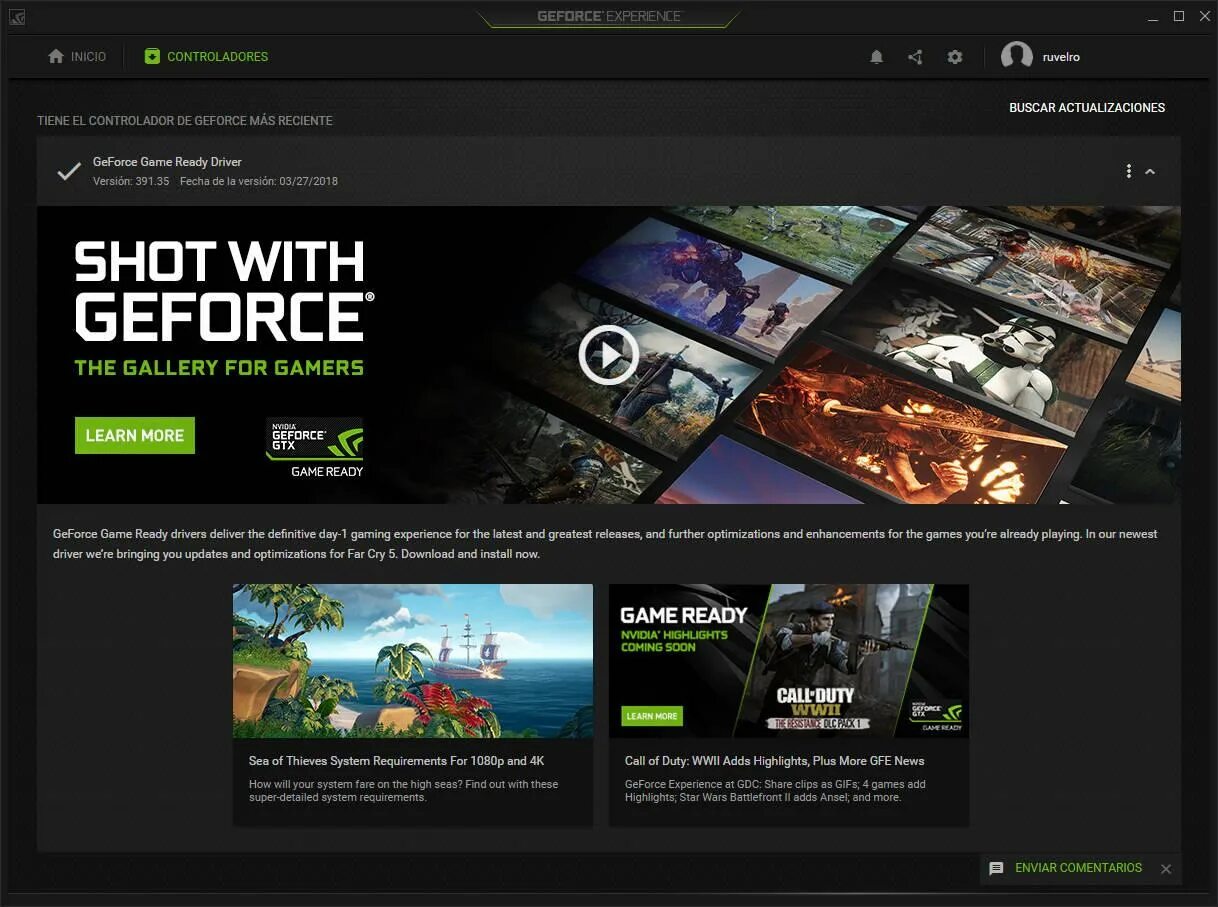This screenshot has width=1218, height=907.
Task: Open the Sea of Thieves article thumbnail
Action: pos(413,661)
